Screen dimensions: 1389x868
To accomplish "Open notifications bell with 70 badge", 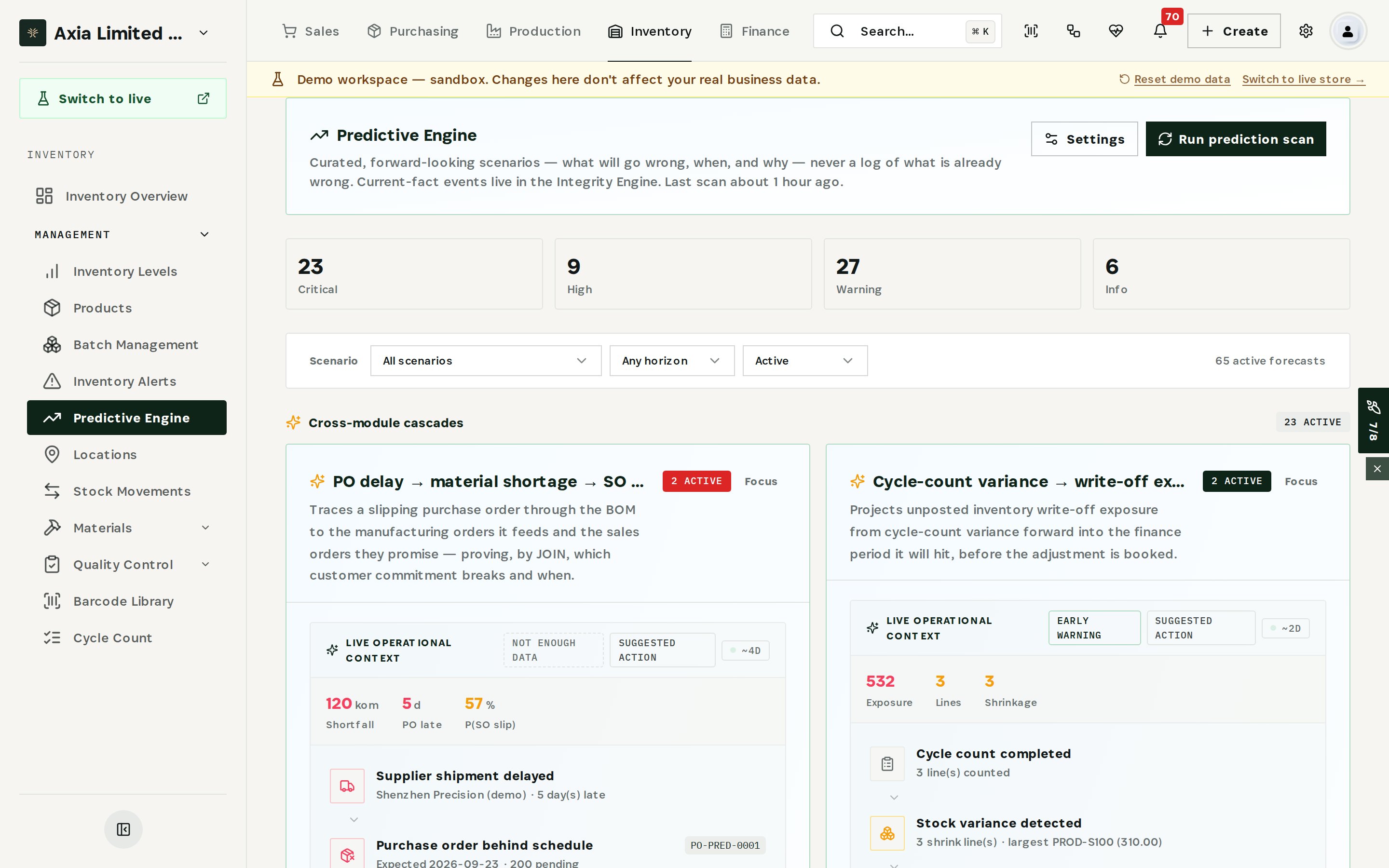I will coord(1160,31).
